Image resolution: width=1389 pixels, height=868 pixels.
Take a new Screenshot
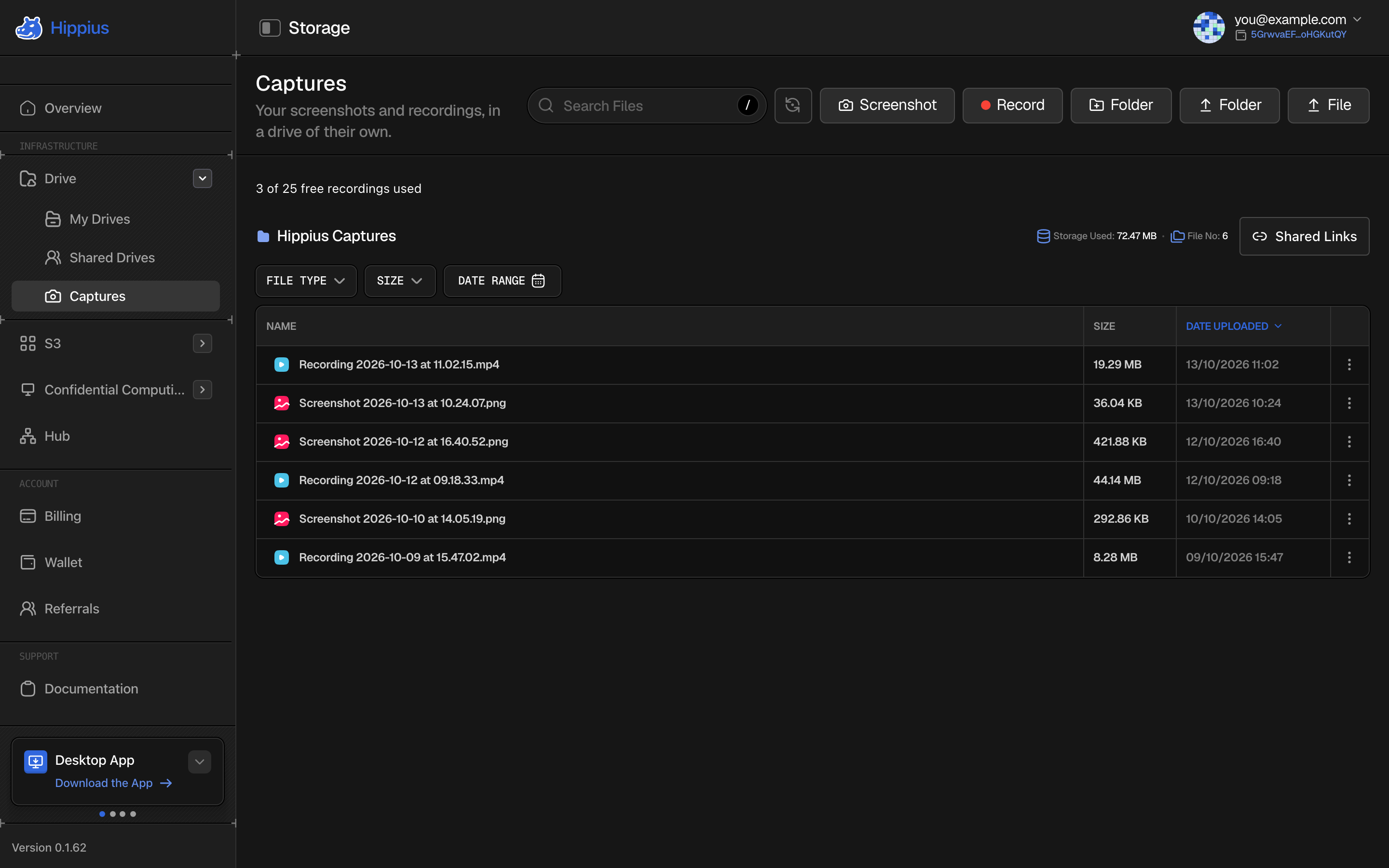887,105
